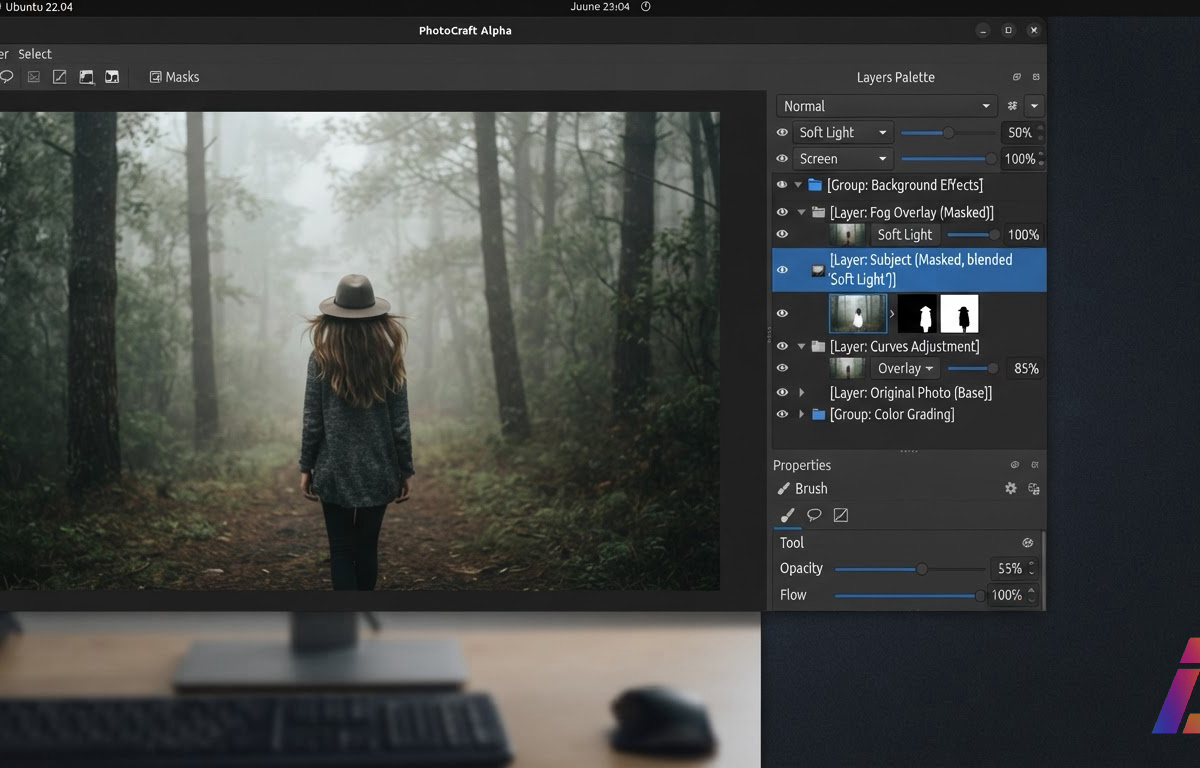Select the Subject (Masked, blended) layer row
This screenshot has height=768, width=1200.
tap(909, 270)
